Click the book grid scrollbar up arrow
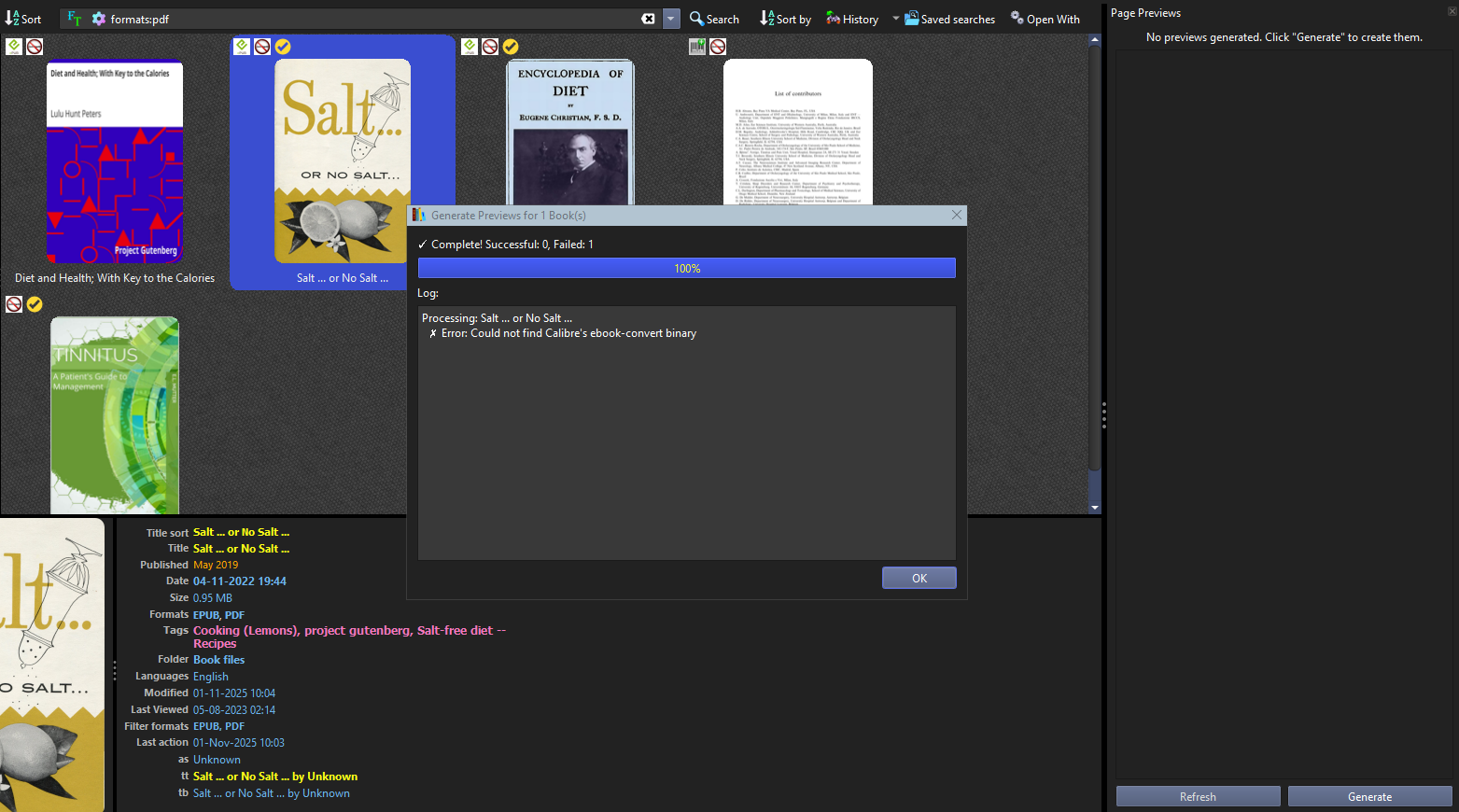 [1095, 41]
